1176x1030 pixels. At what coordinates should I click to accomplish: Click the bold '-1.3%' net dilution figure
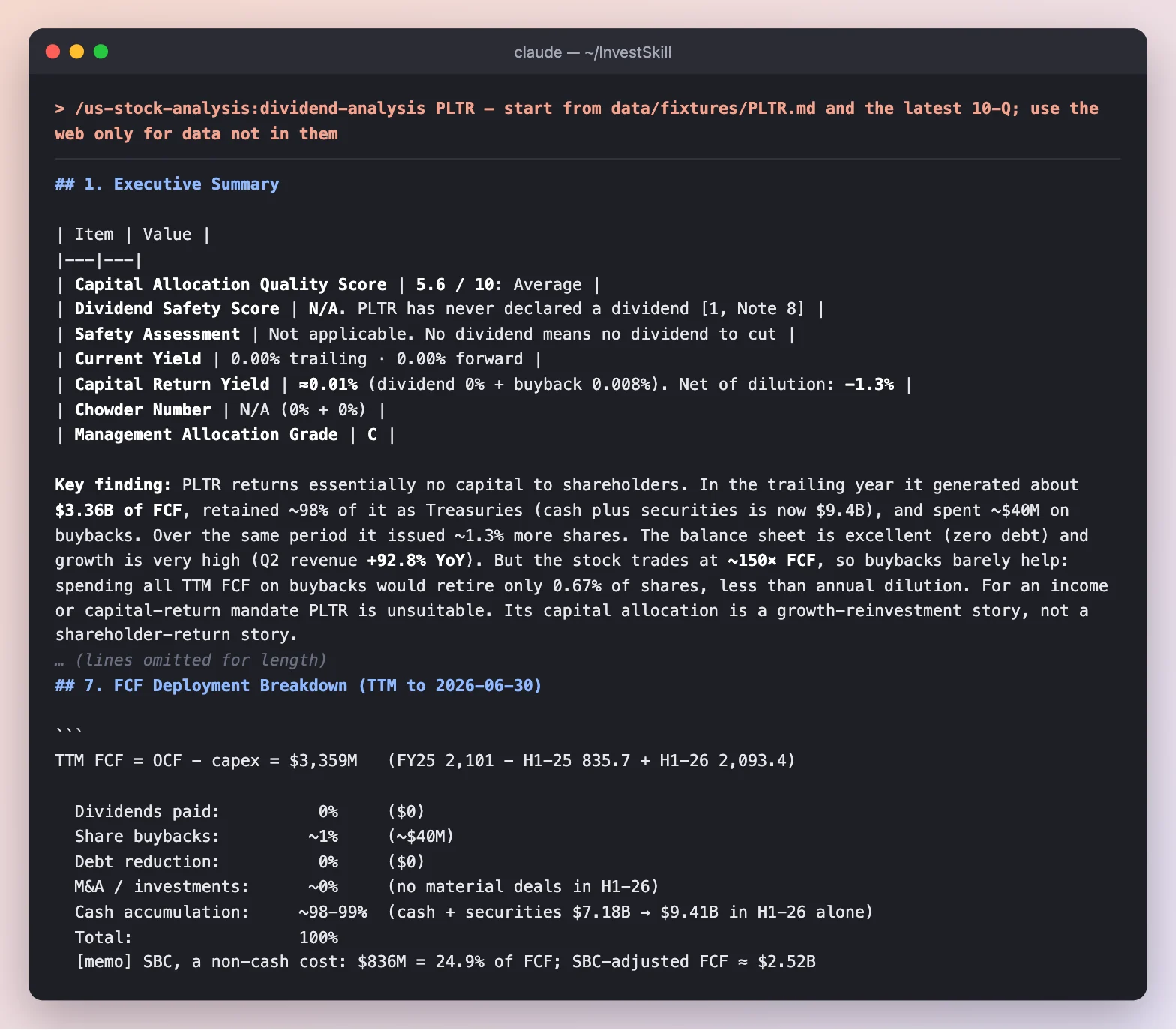869,385
